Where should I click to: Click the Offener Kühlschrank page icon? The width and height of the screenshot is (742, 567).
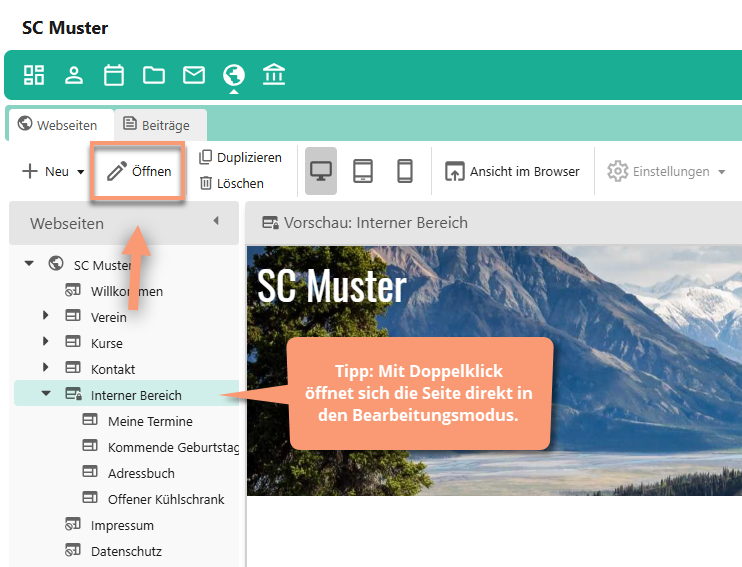click(90, 497)
